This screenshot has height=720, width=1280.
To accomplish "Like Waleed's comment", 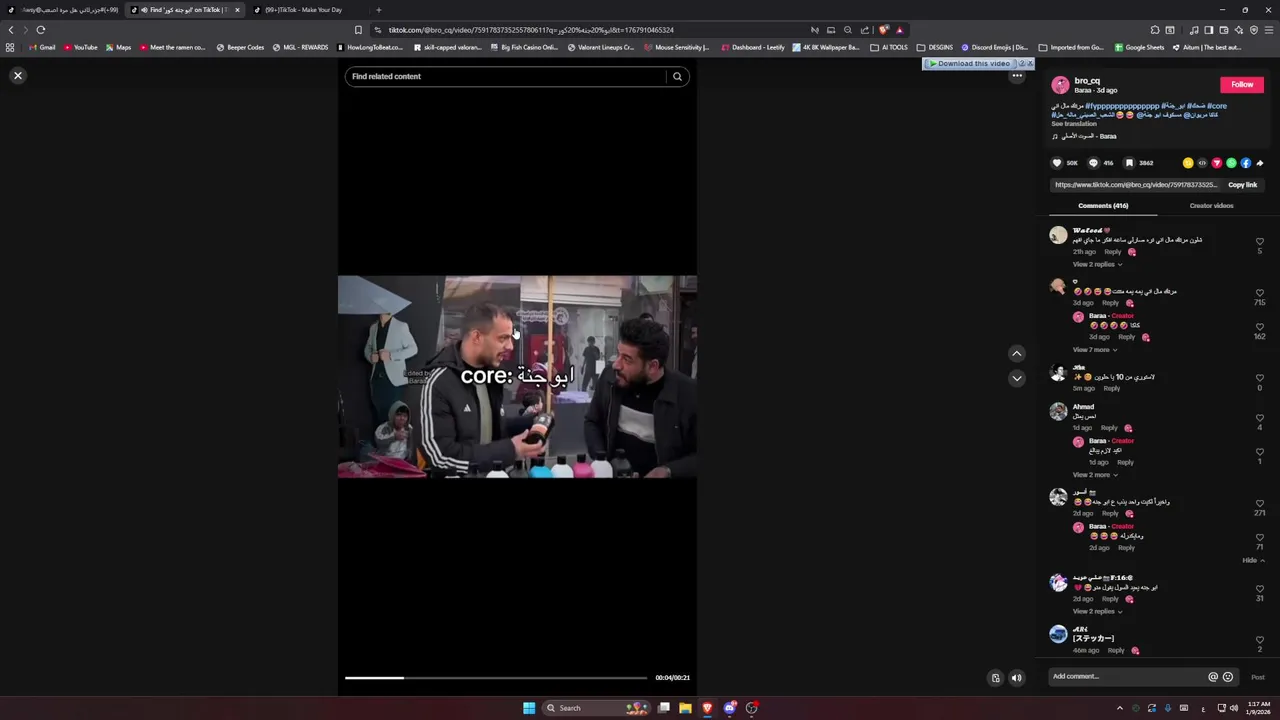I will (x=1260, y=242).
